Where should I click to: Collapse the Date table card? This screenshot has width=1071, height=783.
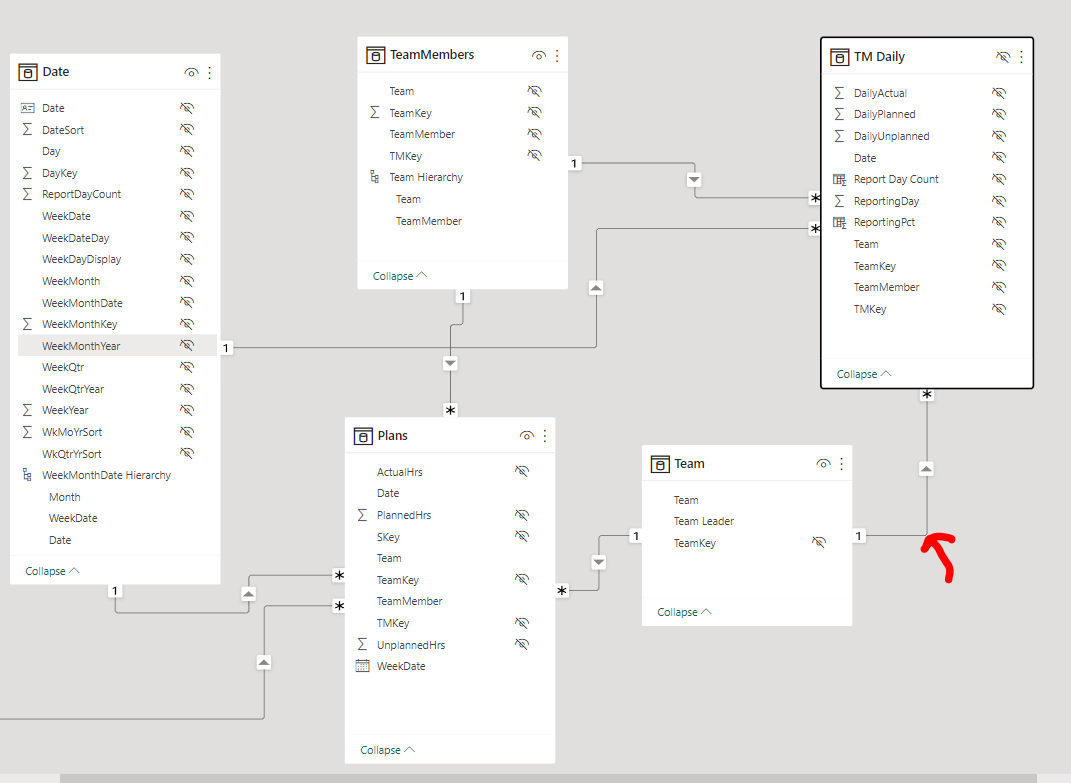click(53, 571)
